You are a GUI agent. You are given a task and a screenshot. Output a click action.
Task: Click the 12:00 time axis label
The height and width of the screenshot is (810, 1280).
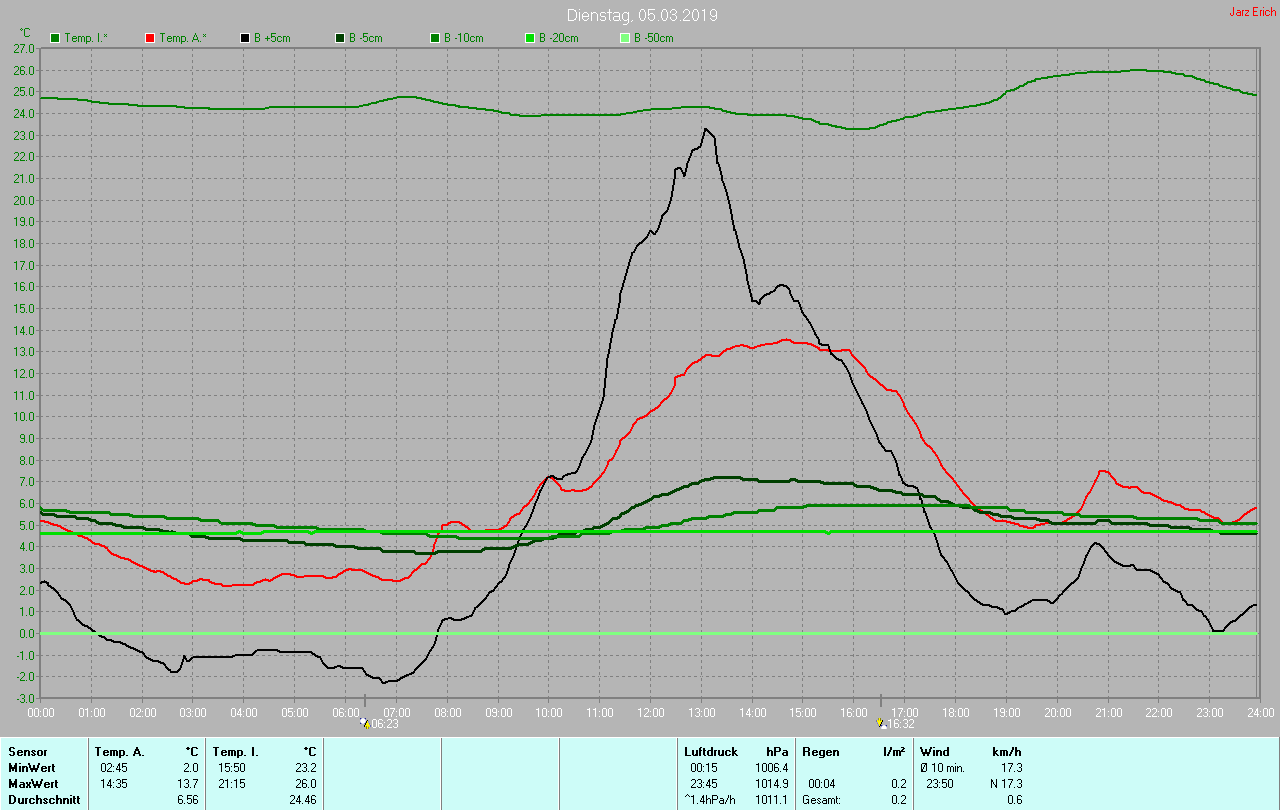650,712
